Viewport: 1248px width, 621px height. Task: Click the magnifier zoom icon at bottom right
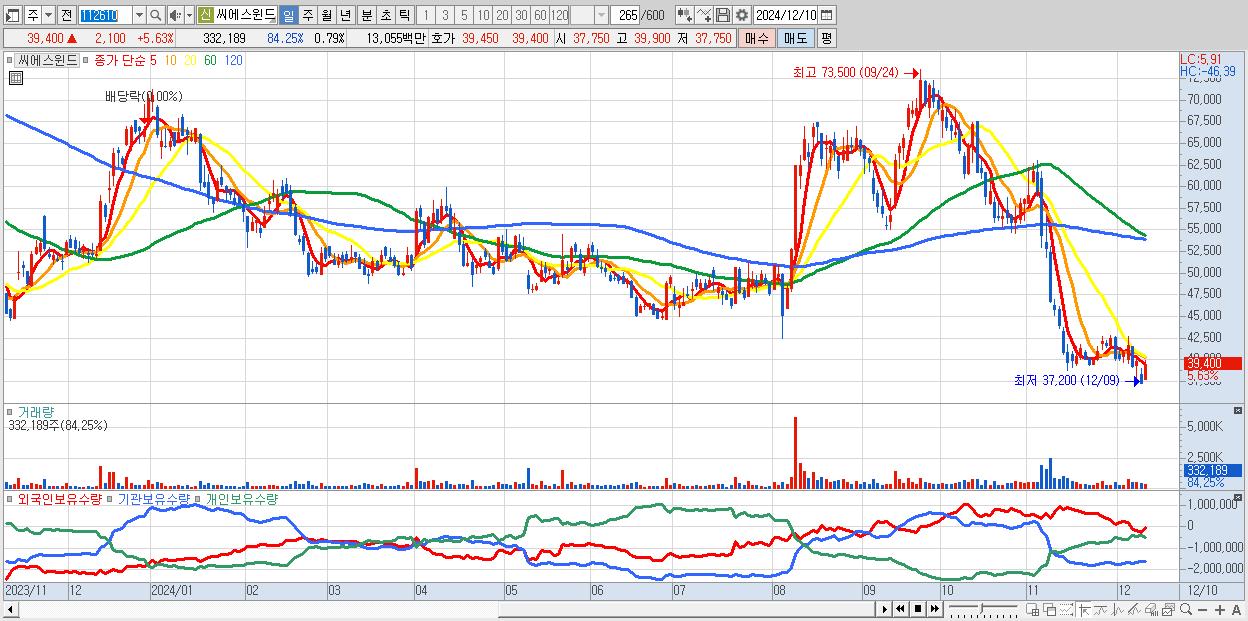click(x=1185, y=609)
